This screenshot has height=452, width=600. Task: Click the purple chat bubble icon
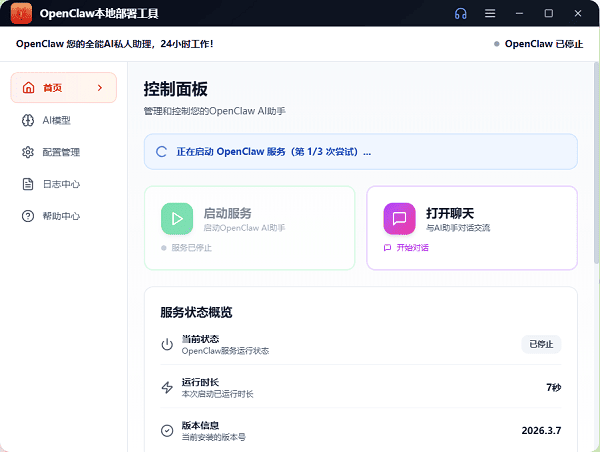pyautogui.click(x=399, y=219)
